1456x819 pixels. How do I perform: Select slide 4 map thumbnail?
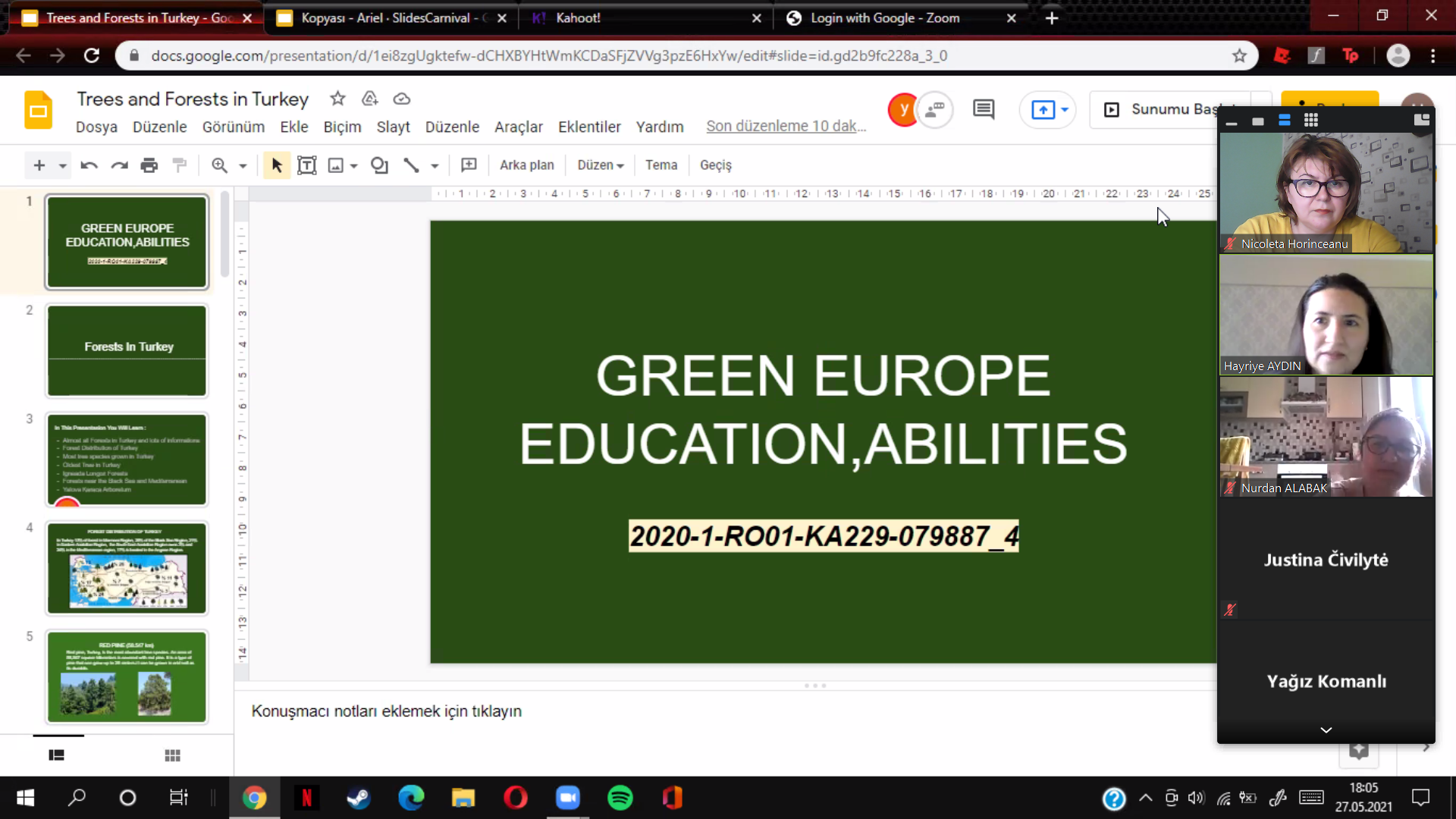(127, 568)
